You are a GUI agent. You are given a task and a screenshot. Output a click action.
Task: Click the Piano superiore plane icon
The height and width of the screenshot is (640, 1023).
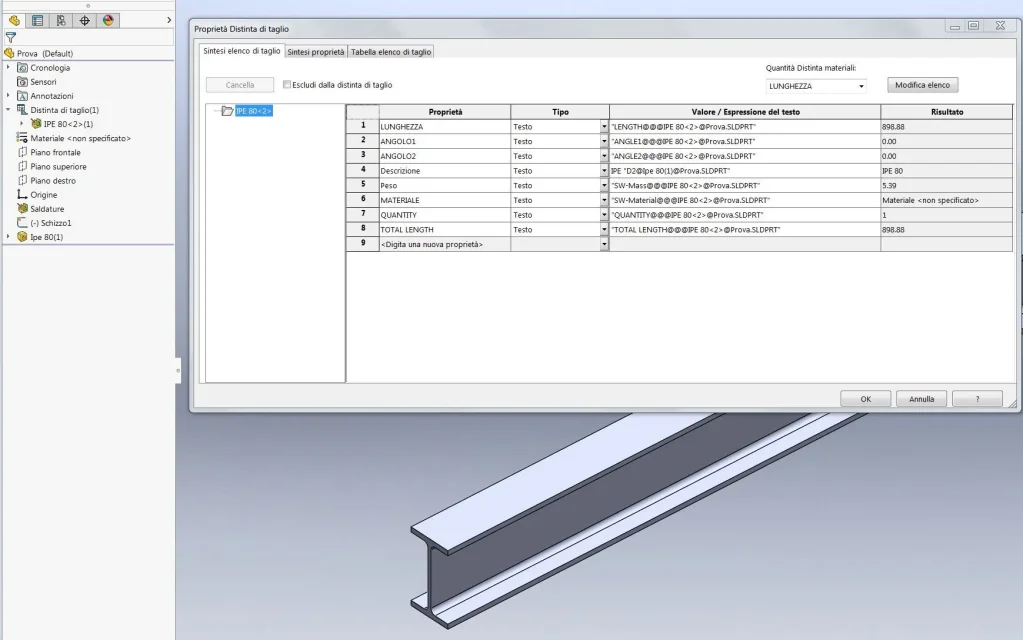point(22,166)
